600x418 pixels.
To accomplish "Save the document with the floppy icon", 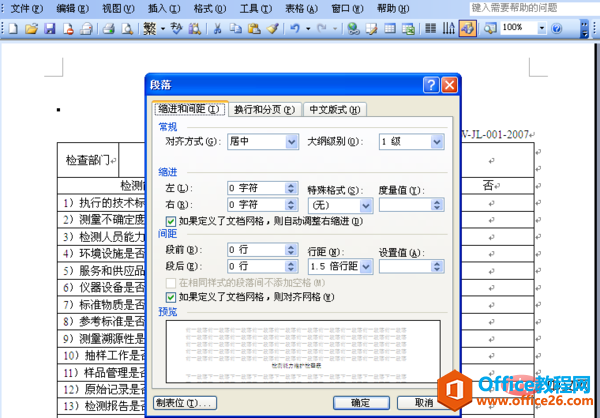I will coord(50,29).
